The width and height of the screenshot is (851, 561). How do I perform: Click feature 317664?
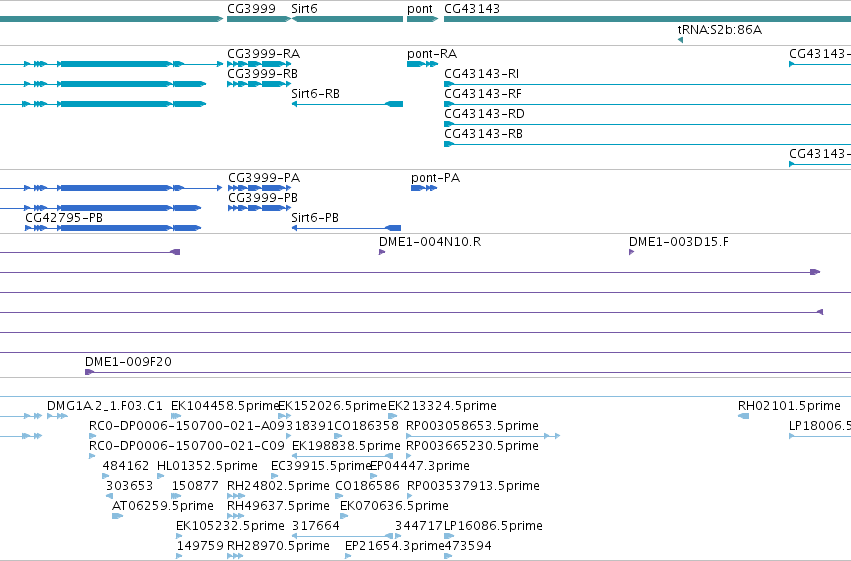click(x=344, y=537)
